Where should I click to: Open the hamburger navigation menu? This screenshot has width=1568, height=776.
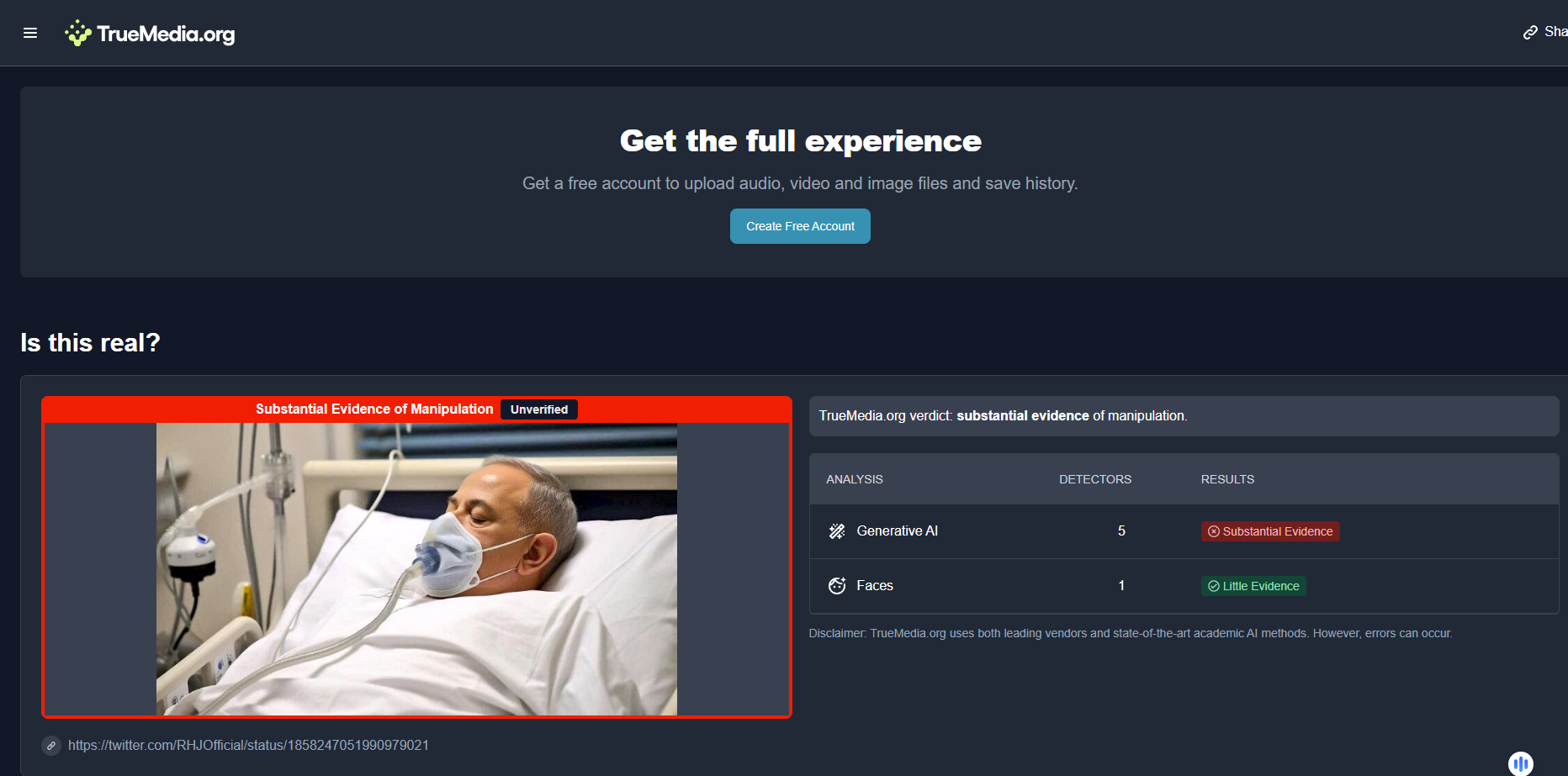click(30, 33)
